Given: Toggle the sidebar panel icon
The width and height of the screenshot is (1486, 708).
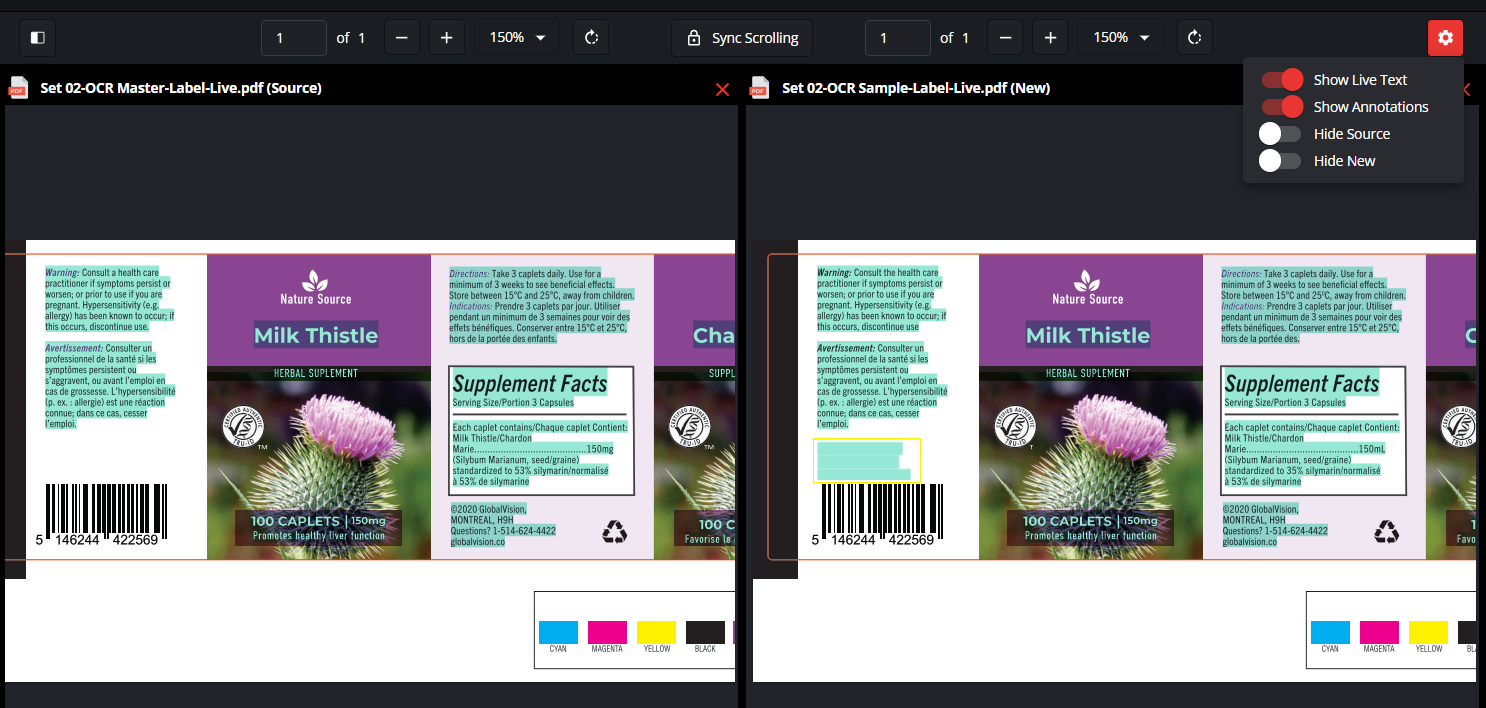Looking at the screenshot, I should coord(38,38).
